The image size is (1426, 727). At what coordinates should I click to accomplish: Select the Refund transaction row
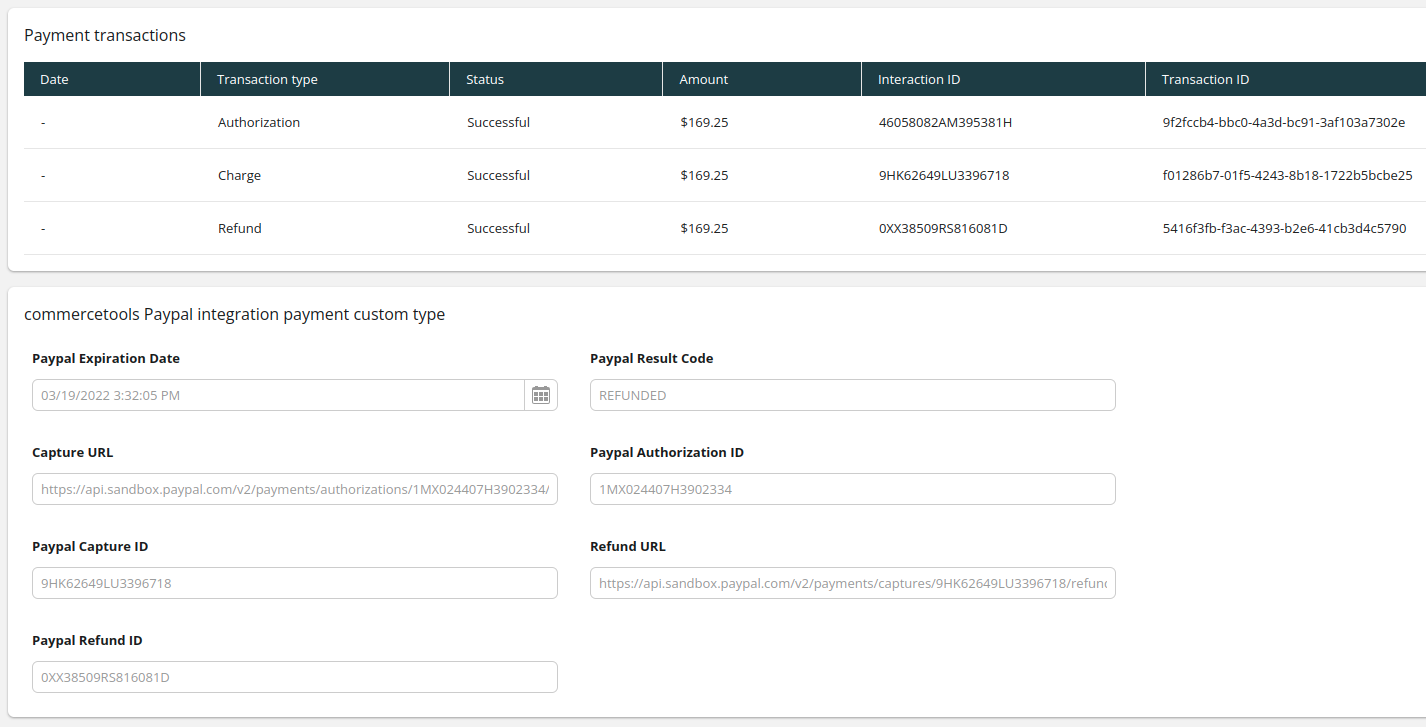(239, 228)
